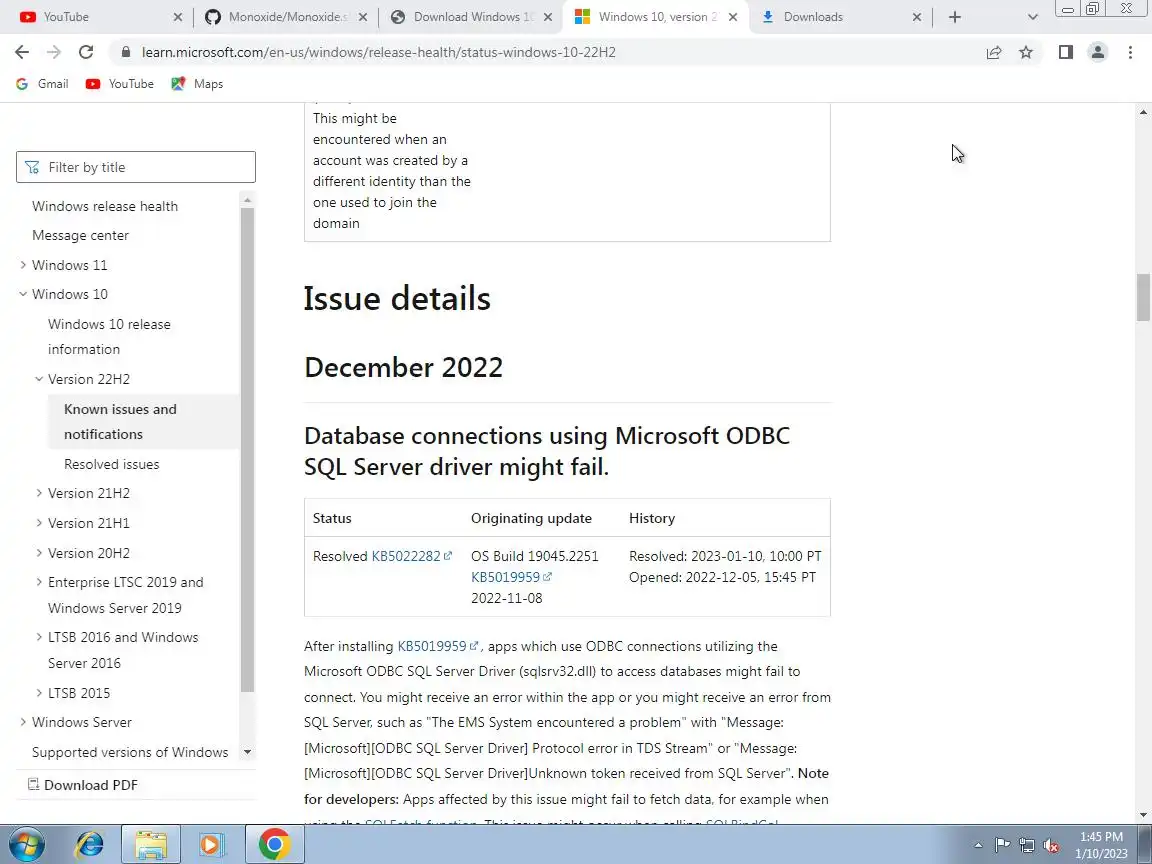Expand the Version 20H2 node
The image size is (1152, 864).
click(x=39, y=552)
